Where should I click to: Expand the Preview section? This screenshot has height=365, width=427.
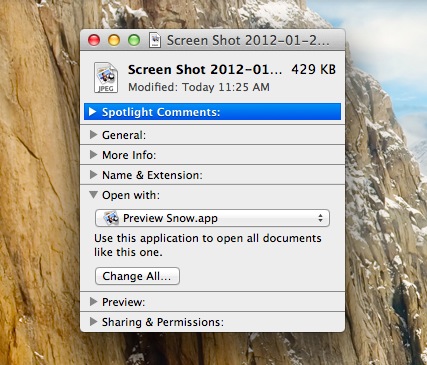point(94,302)
